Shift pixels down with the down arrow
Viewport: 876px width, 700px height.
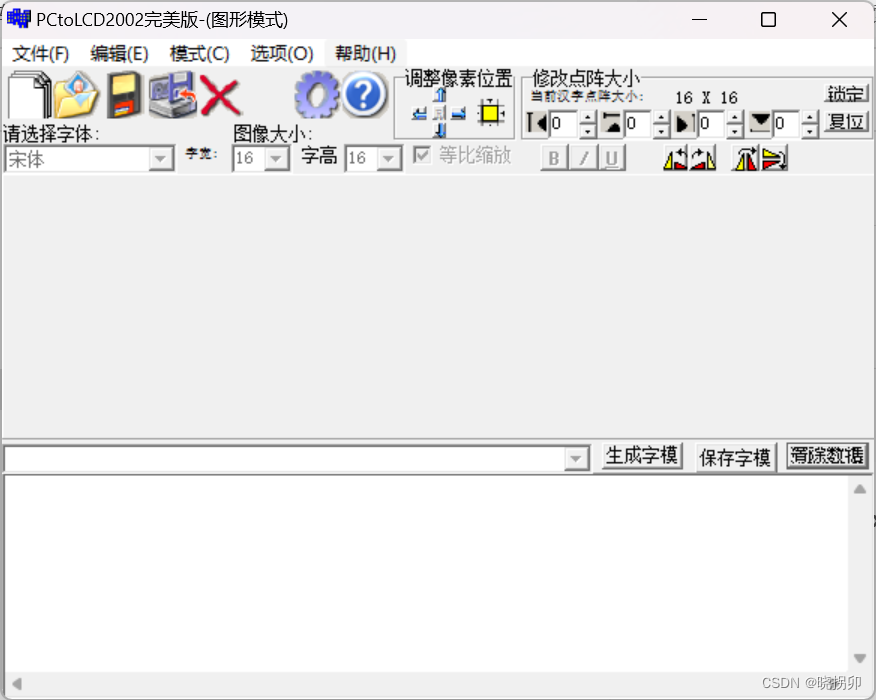440,131
